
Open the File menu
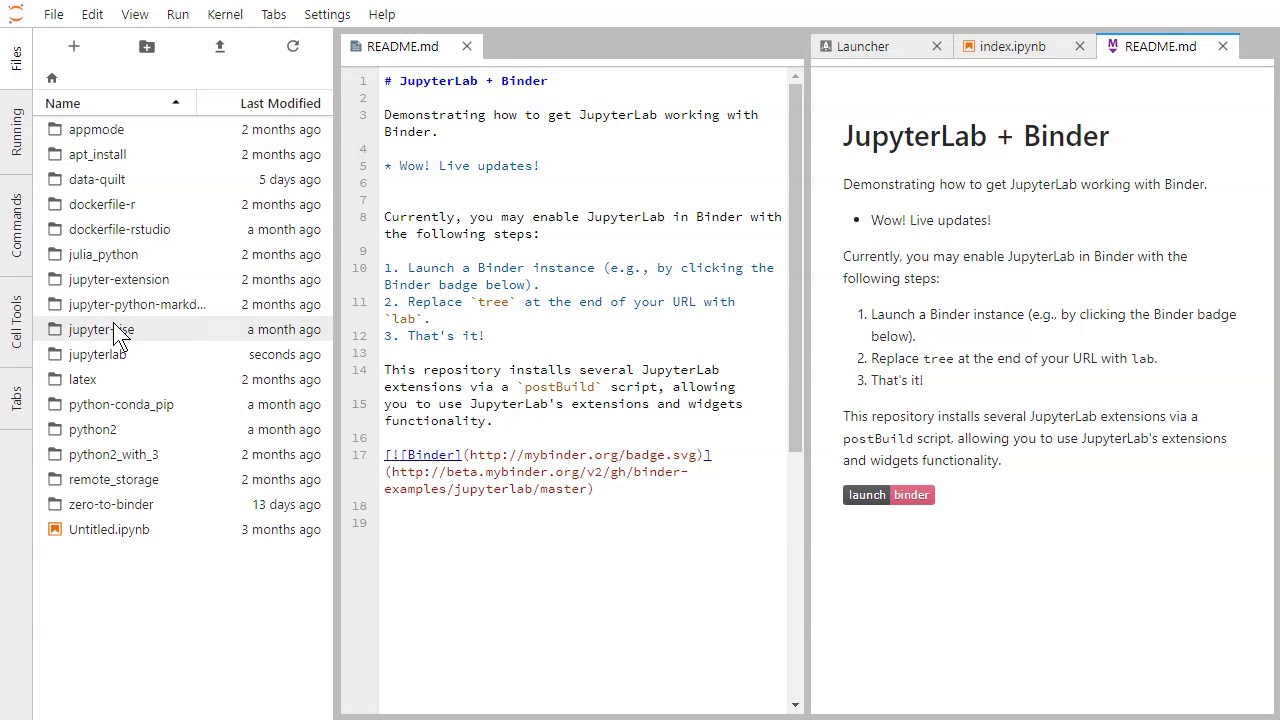pos(54,14)
